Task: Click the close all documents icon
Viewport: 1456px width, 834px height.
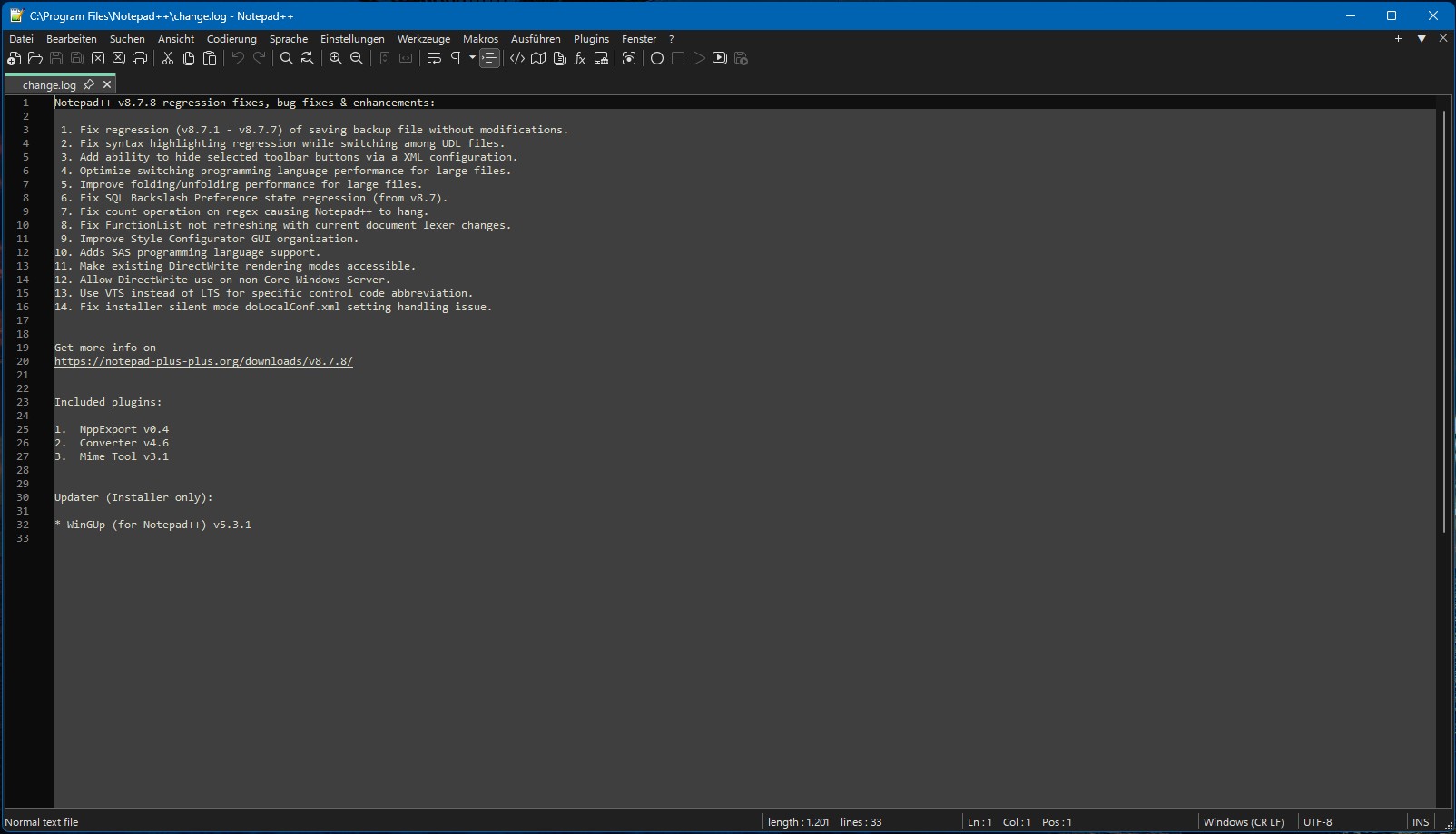Action: pos(119,58)
